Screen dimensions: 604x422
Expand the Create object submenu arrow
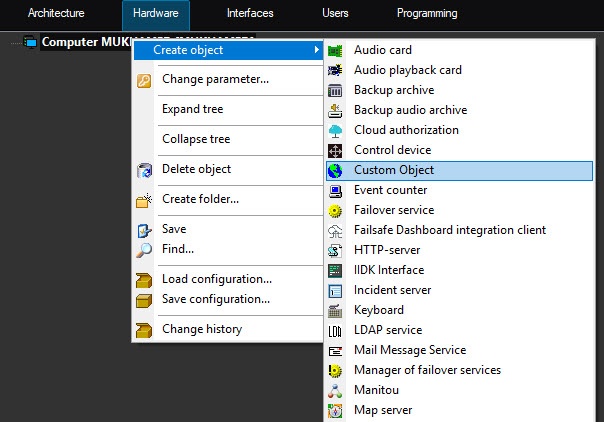tap(316, 50)
